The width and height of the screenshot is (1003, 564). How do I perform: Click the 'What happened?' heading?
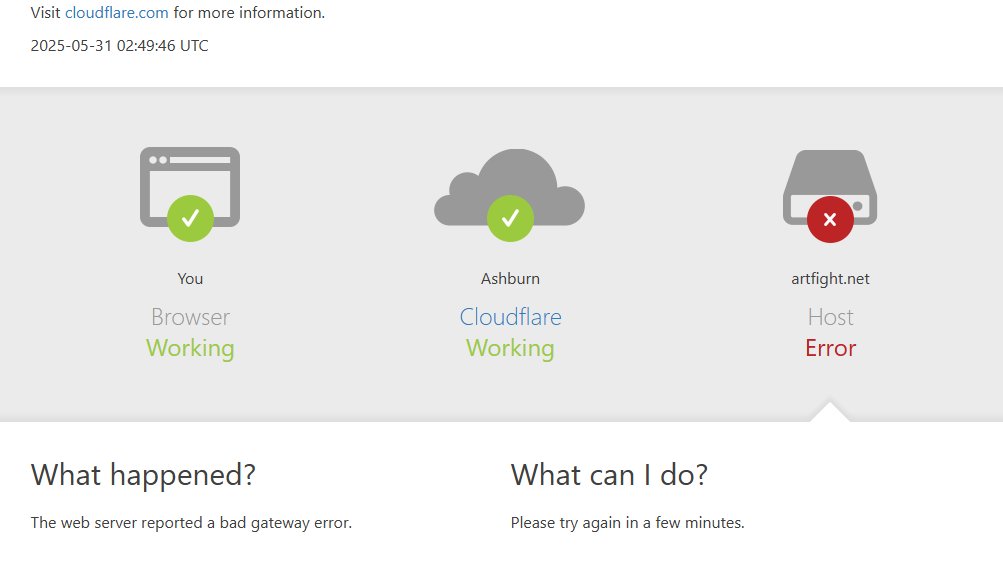click(143, 475)
